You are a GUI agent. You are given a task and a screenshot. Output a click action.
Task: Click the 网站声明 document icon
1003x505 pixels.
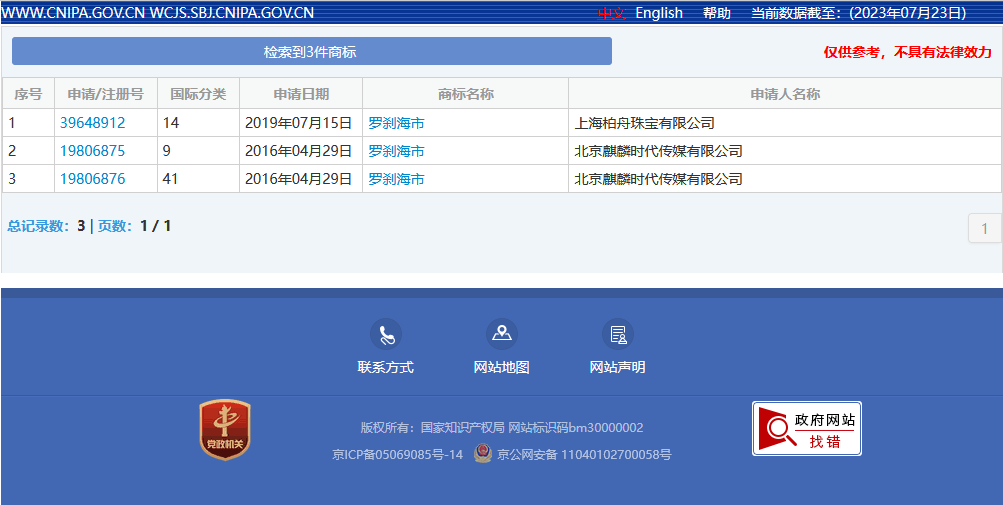[617, 334]
